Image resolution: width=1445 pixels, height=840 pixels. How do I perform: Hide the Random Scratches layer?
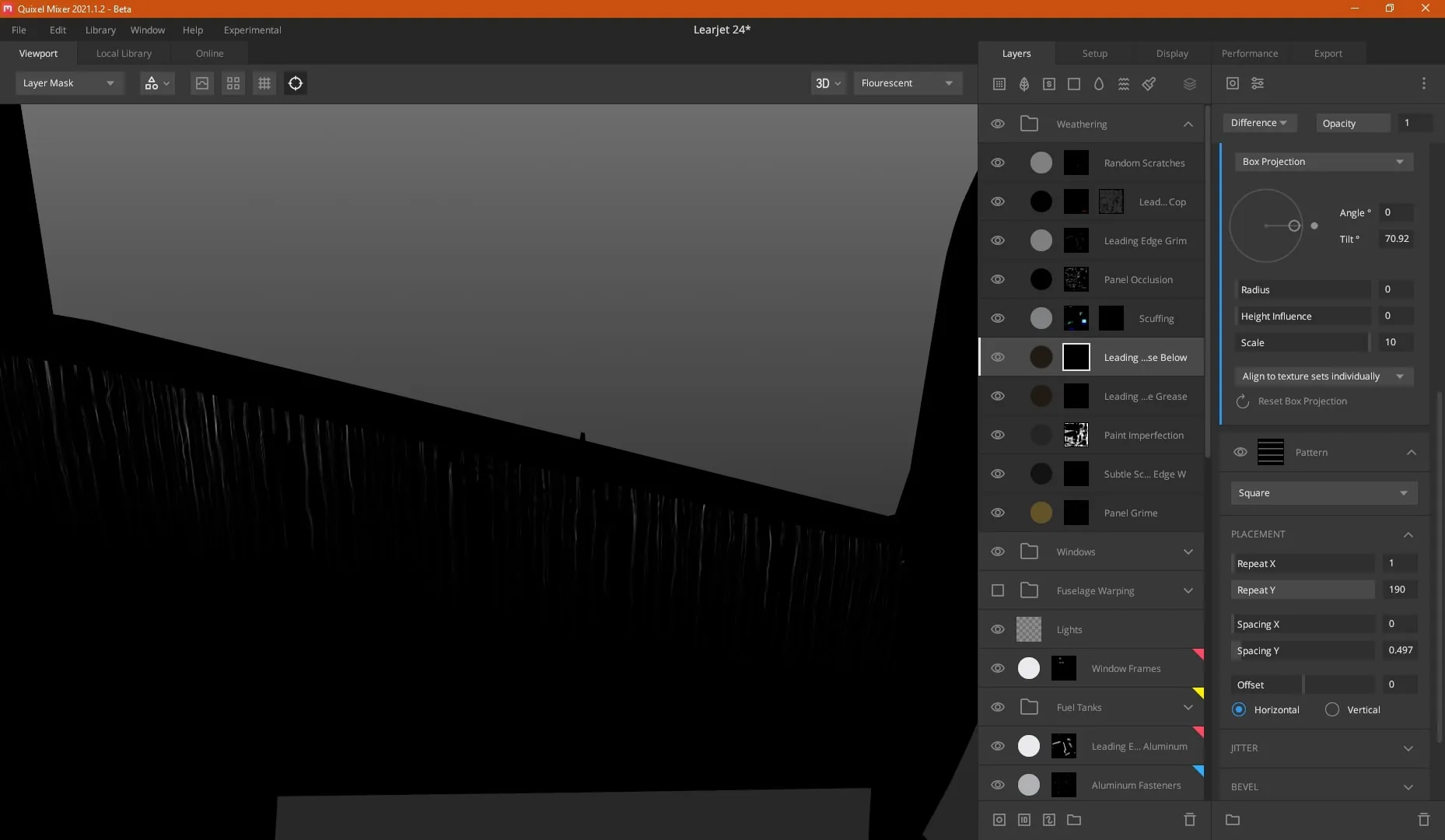[998, 163]
